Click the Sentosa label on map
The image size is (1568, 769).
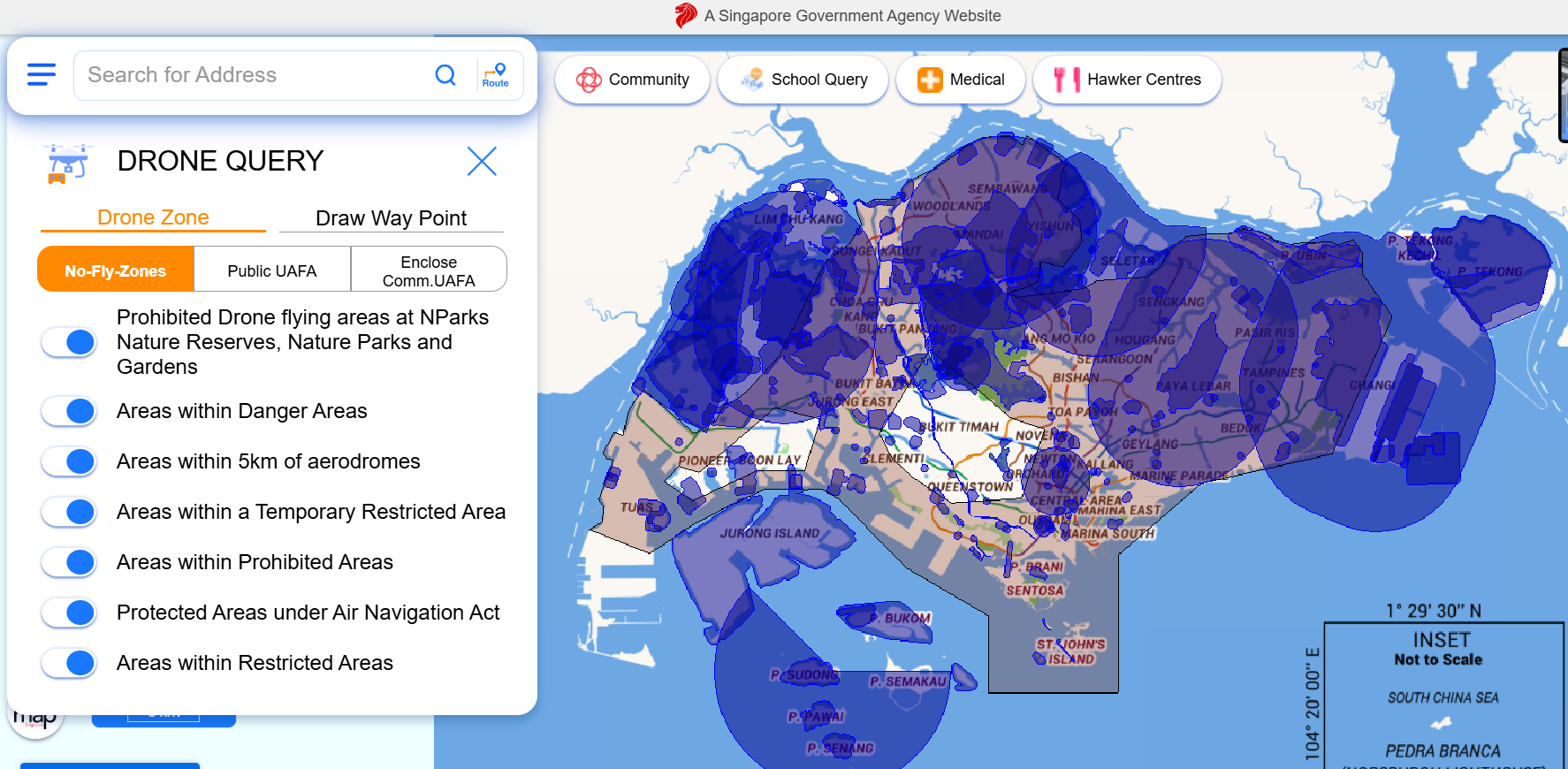[1035, 590]
